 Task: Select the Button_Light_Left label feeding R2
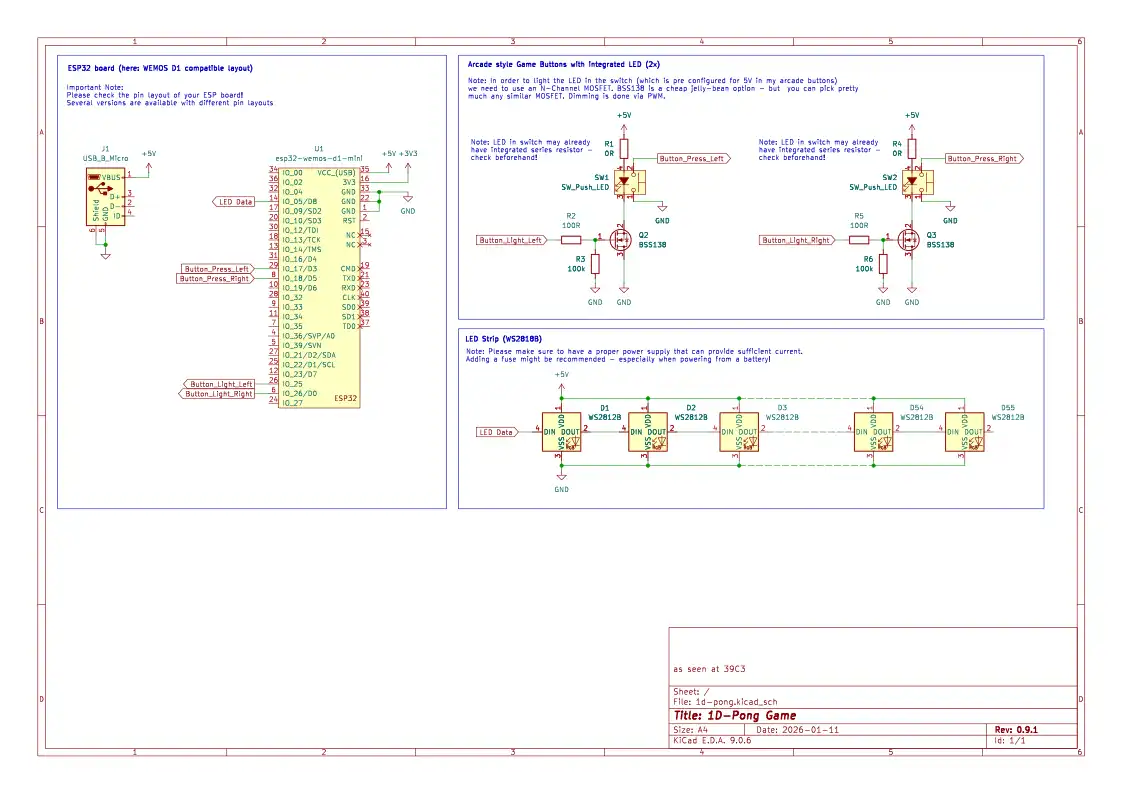point(511,240)
